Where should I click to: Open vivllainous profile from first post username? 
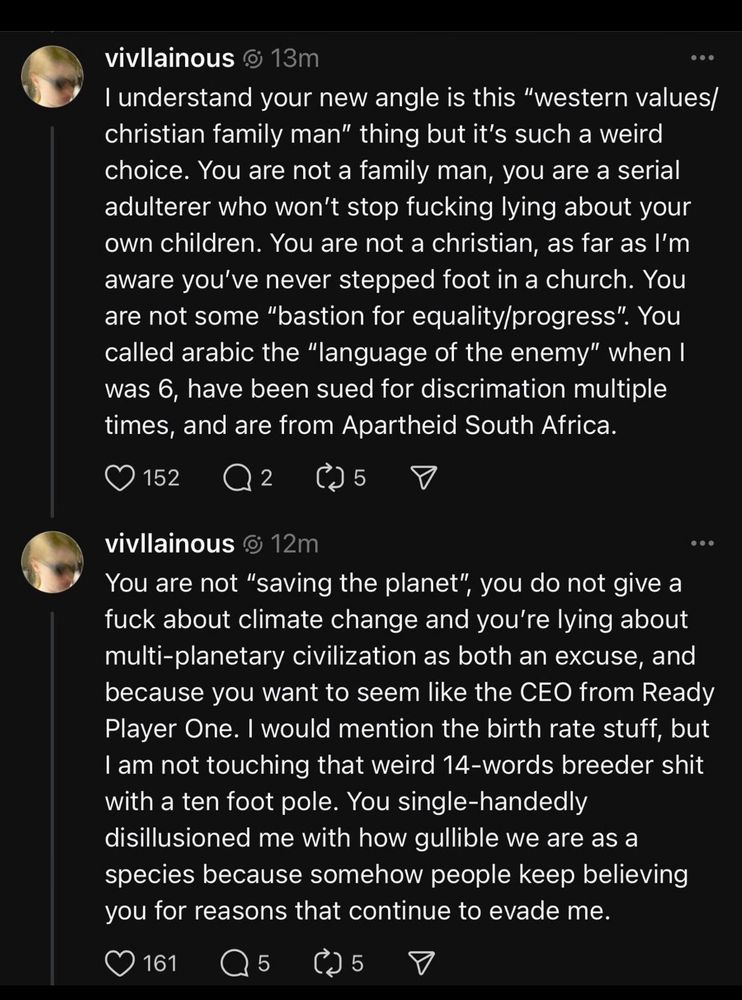tap(169, 59)
